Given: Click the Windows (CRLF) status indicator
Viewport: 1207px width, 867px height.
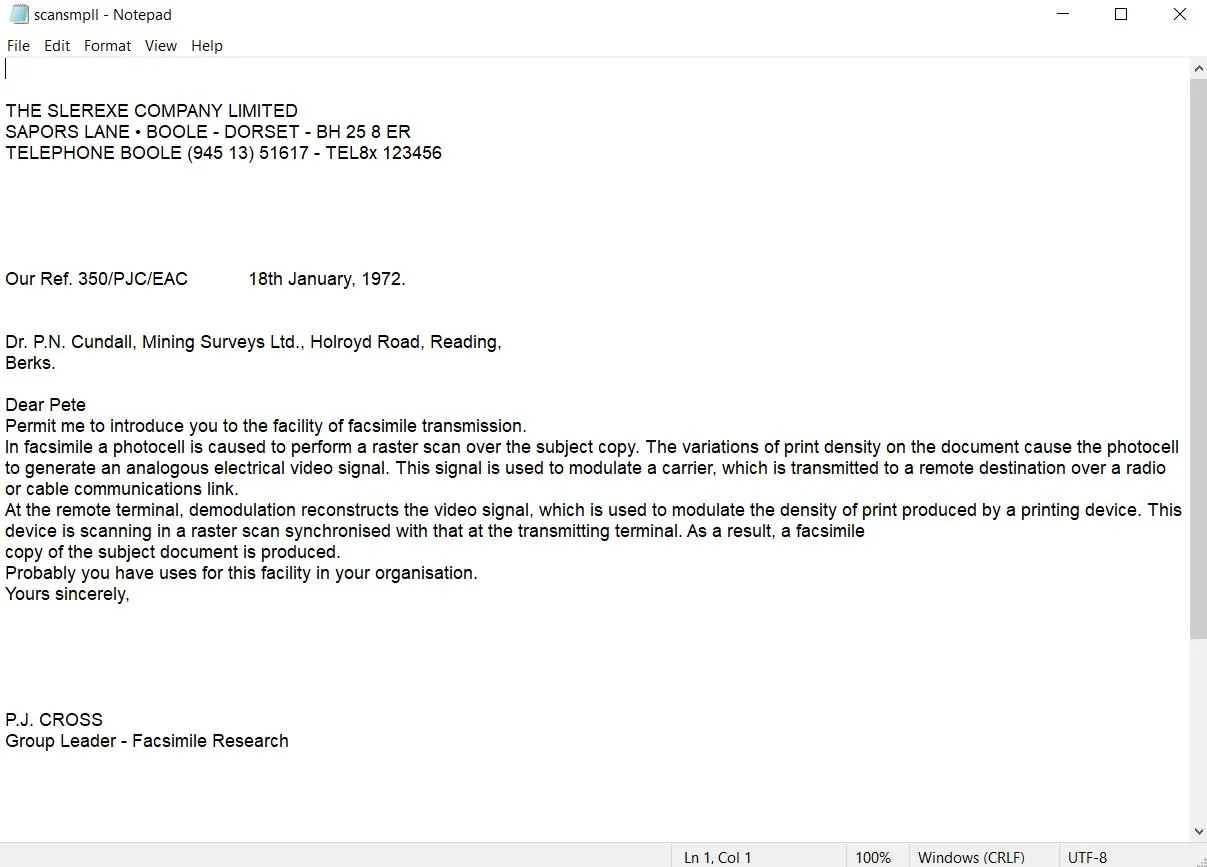Looking at the screenshot, I should coord(971,857).
